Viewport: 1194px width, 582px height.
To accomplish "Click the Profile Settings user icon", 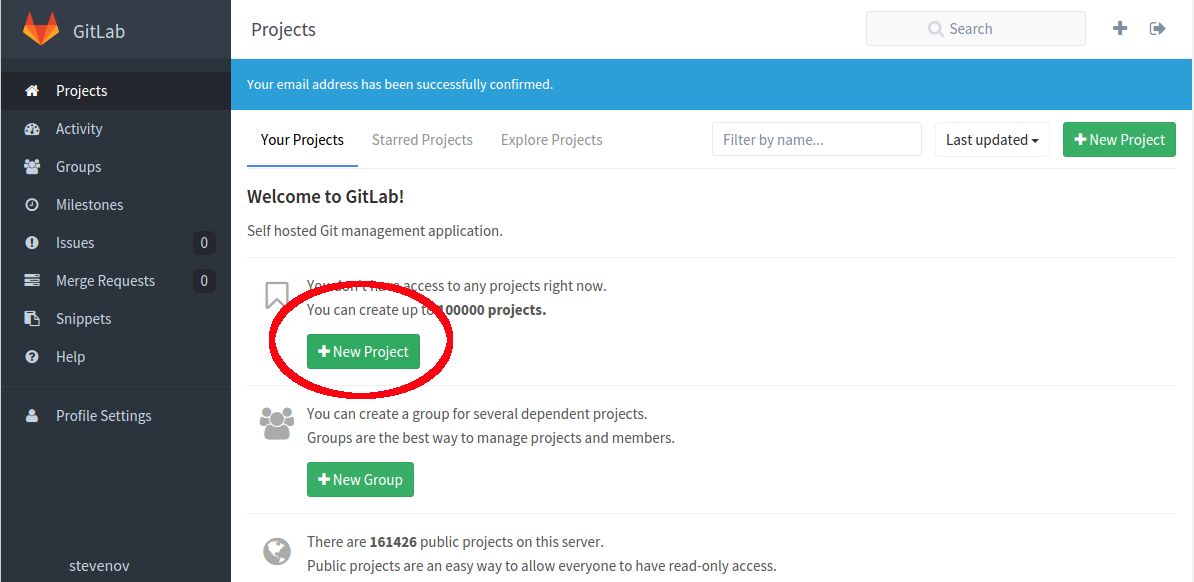I will [x=32, y=416].
